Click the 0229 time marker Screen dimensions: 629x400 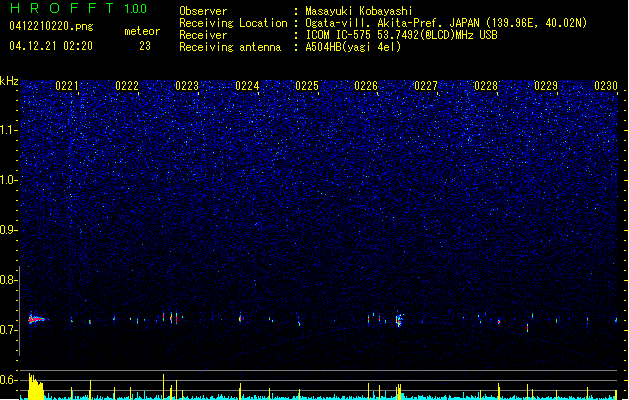coord(546,86)
